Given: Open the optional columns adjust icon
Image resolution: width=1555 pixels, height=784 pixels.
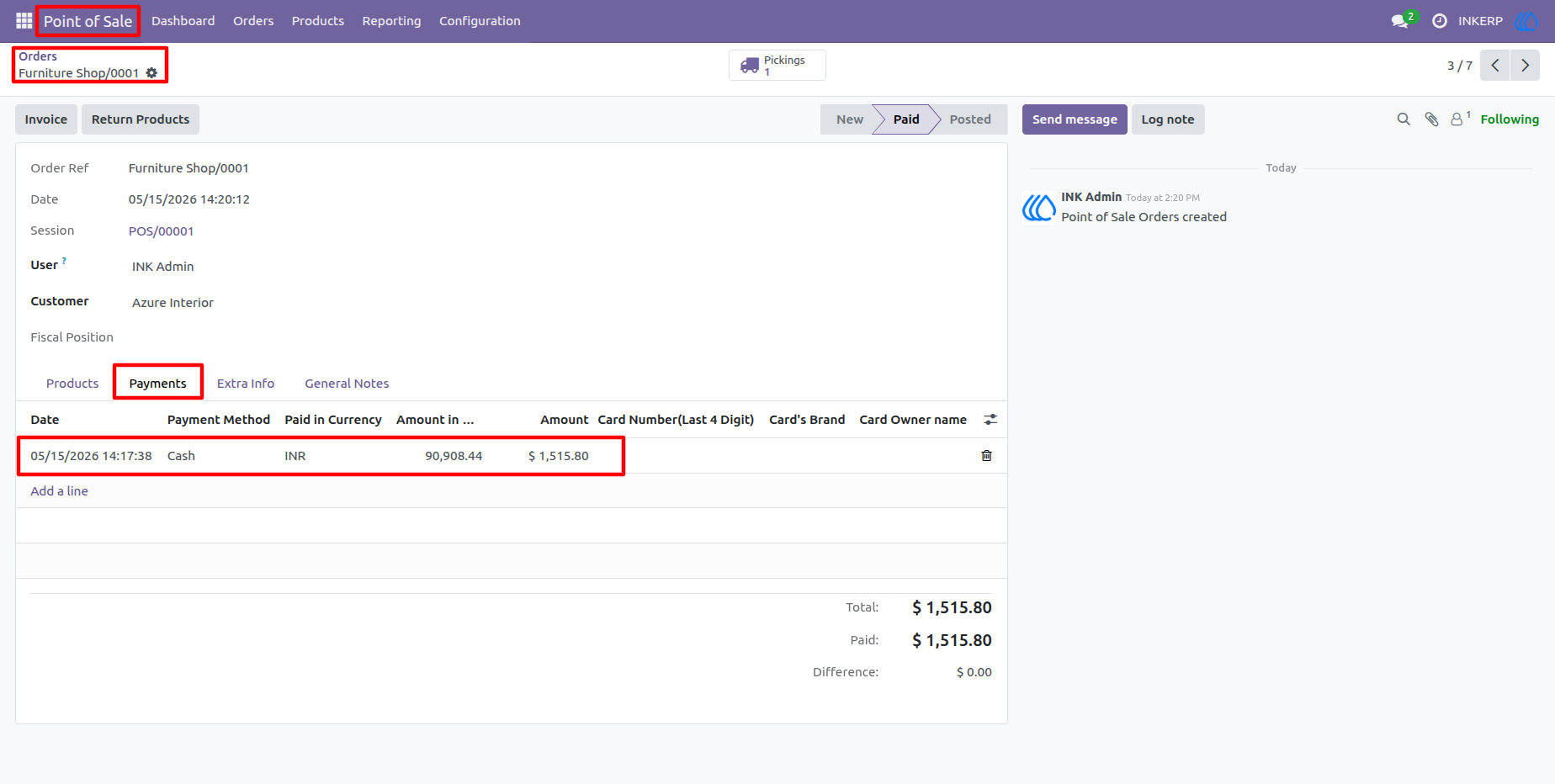Looking at the screenshot, I should (x=990, y=419).
